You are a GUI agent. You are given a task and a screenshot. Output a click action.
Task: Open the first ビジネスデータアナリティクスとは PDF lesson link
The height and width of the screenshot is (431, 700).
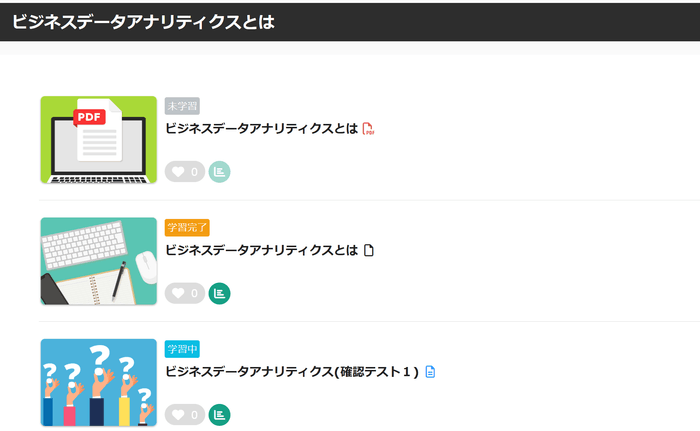(x=261, y=129)
